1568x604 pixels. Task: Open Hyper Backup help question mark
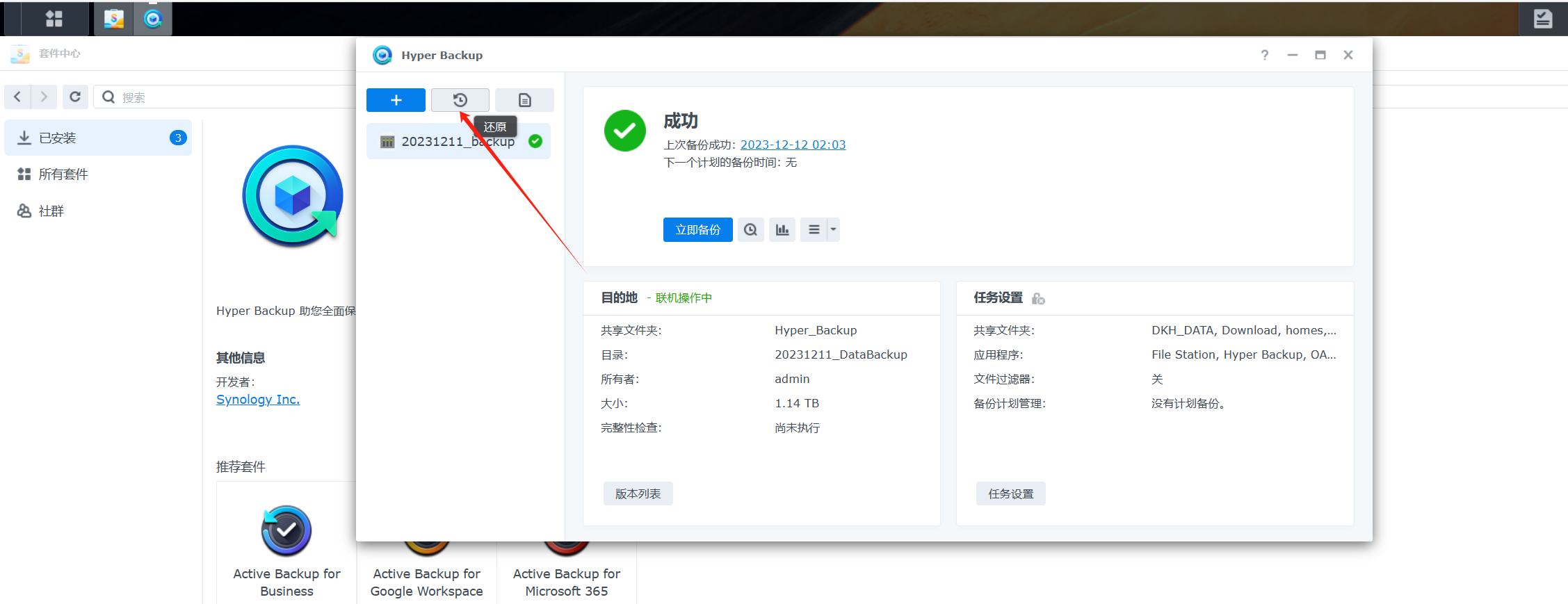pyautogui.click(x=1265, y=55)
